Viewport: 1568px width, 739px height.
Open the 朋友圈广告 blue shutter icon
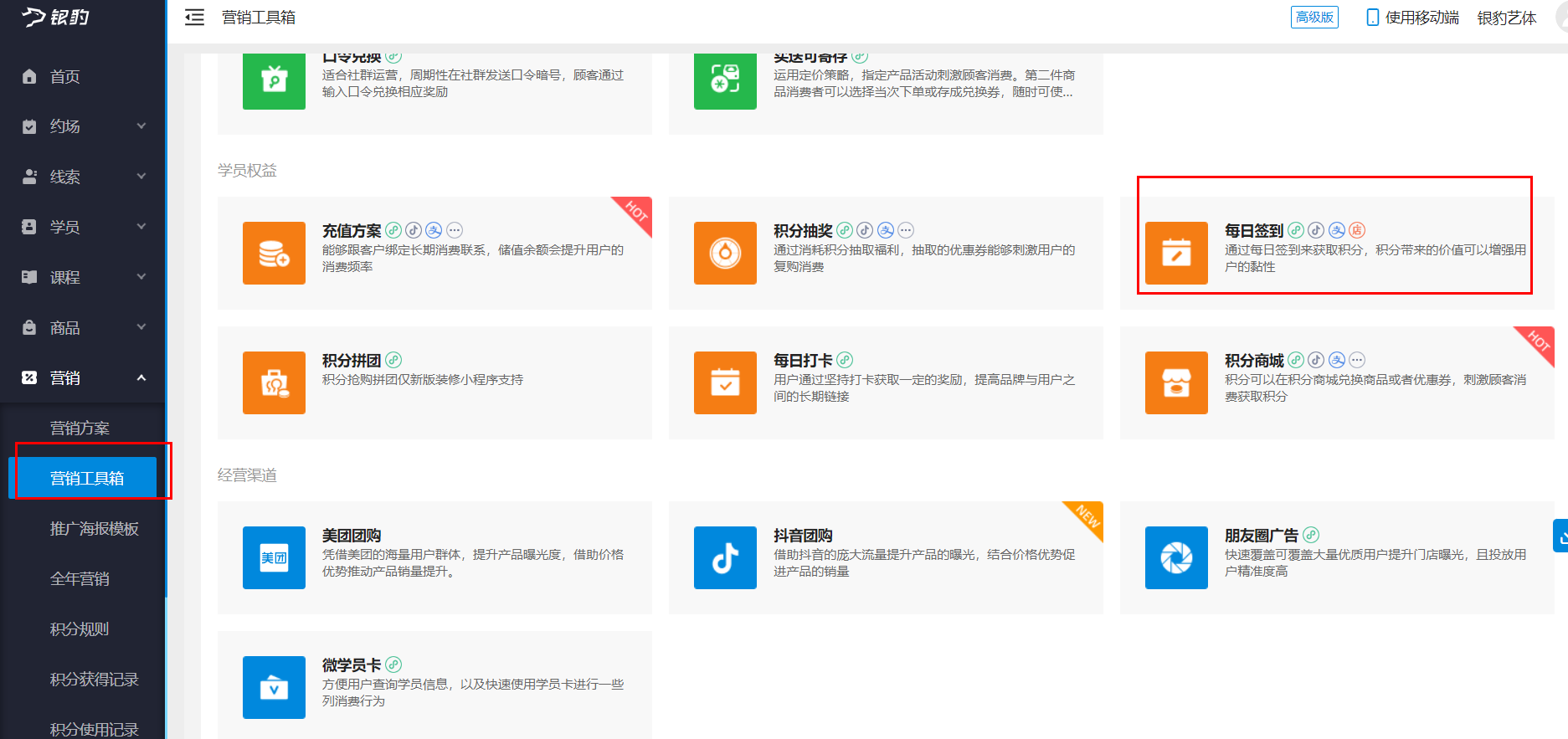click(x=1176, y=557)
